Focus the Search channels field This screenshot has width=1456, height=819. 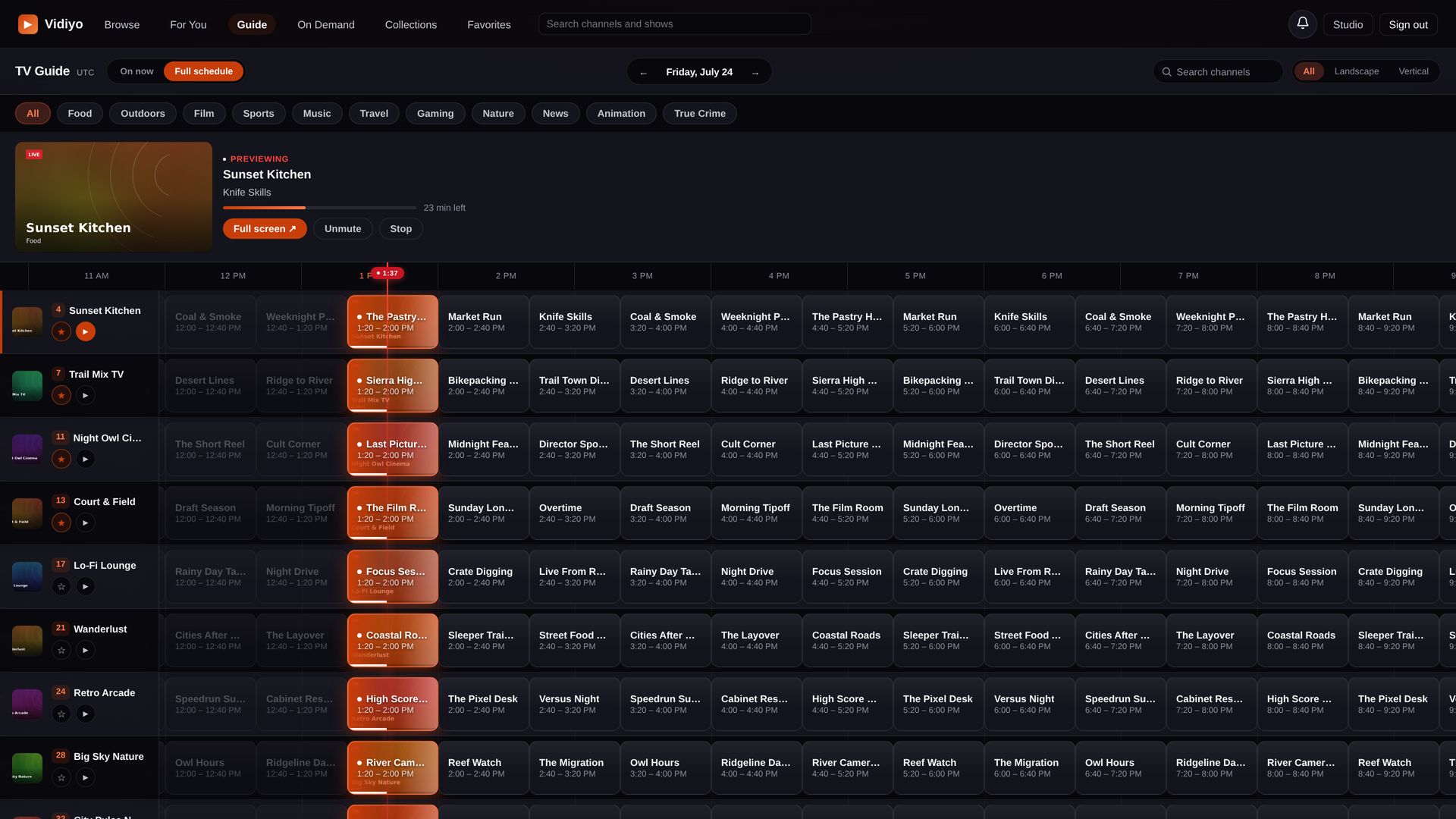(x=1218, y=71)
